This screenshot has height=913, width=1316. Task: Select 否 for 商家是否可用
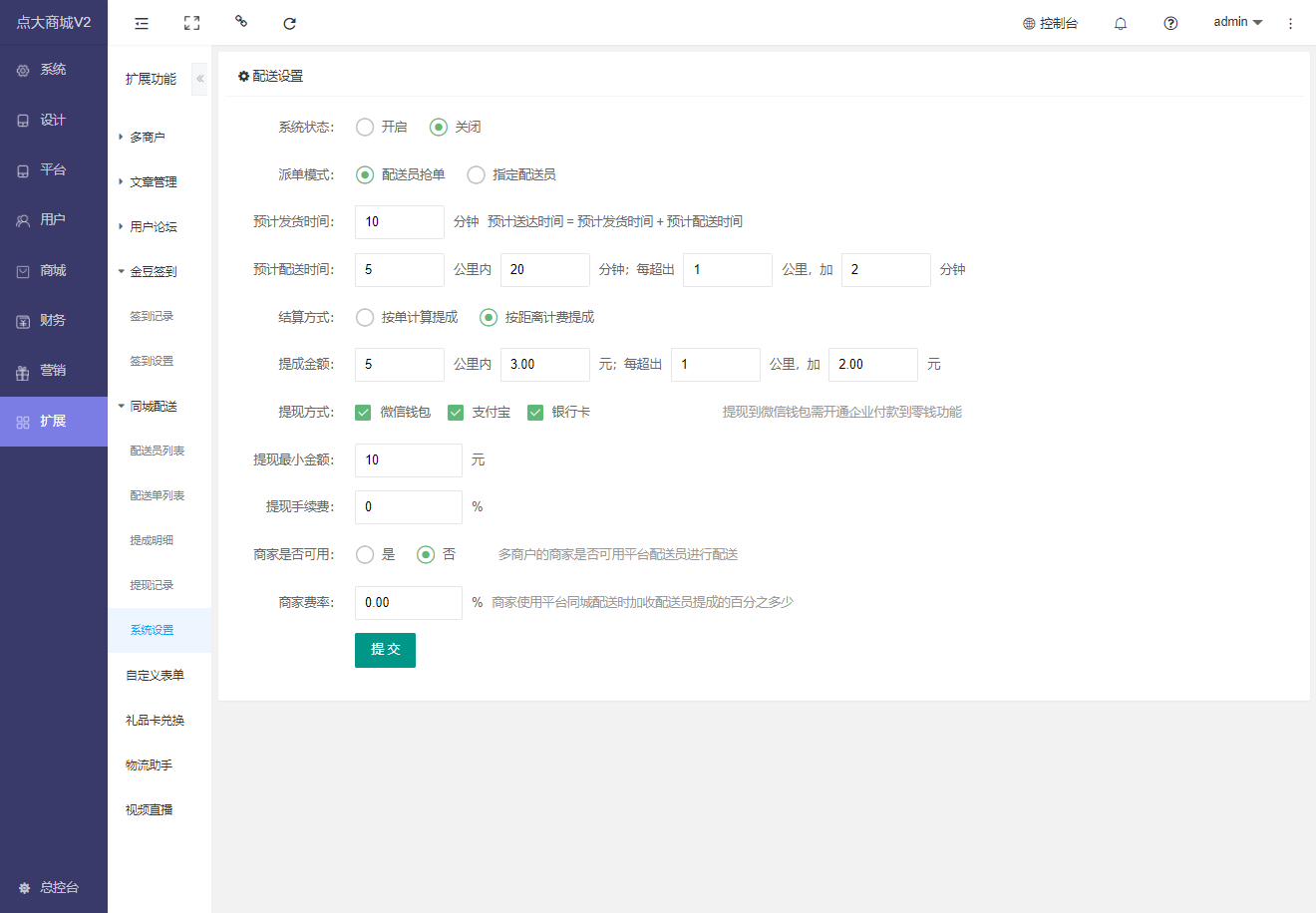pos(437,554)
